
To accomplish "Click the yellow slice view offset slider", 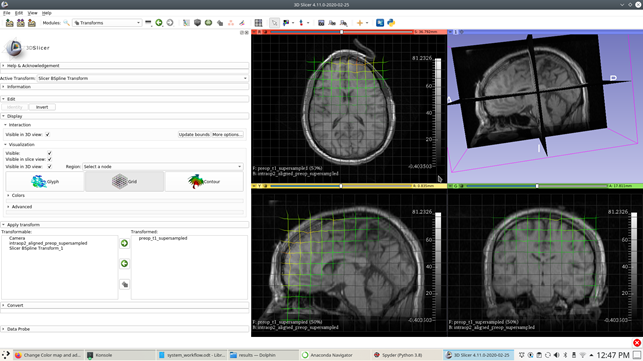I will tap(341, 186).
